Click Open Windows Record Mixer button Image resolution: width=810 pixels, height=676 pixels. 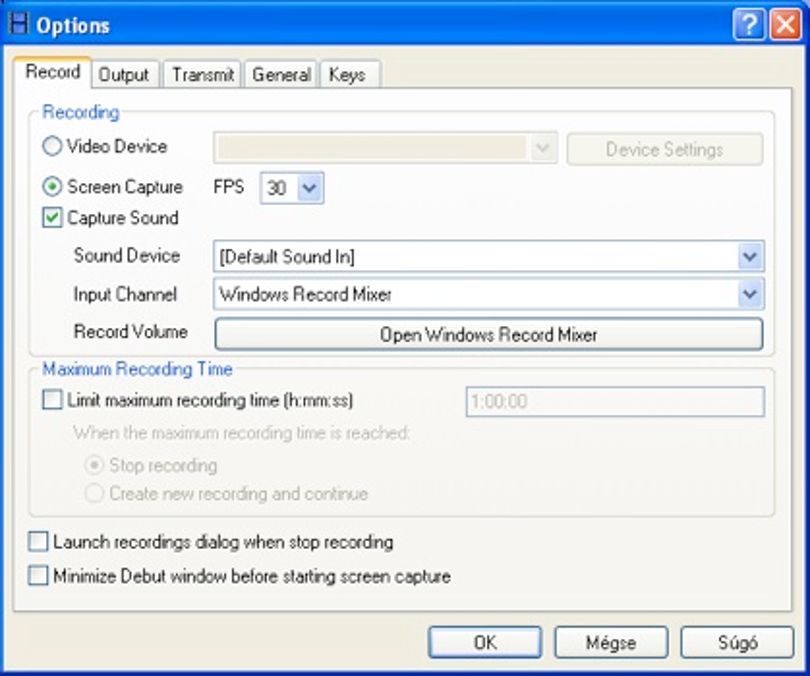pos(489,335)
